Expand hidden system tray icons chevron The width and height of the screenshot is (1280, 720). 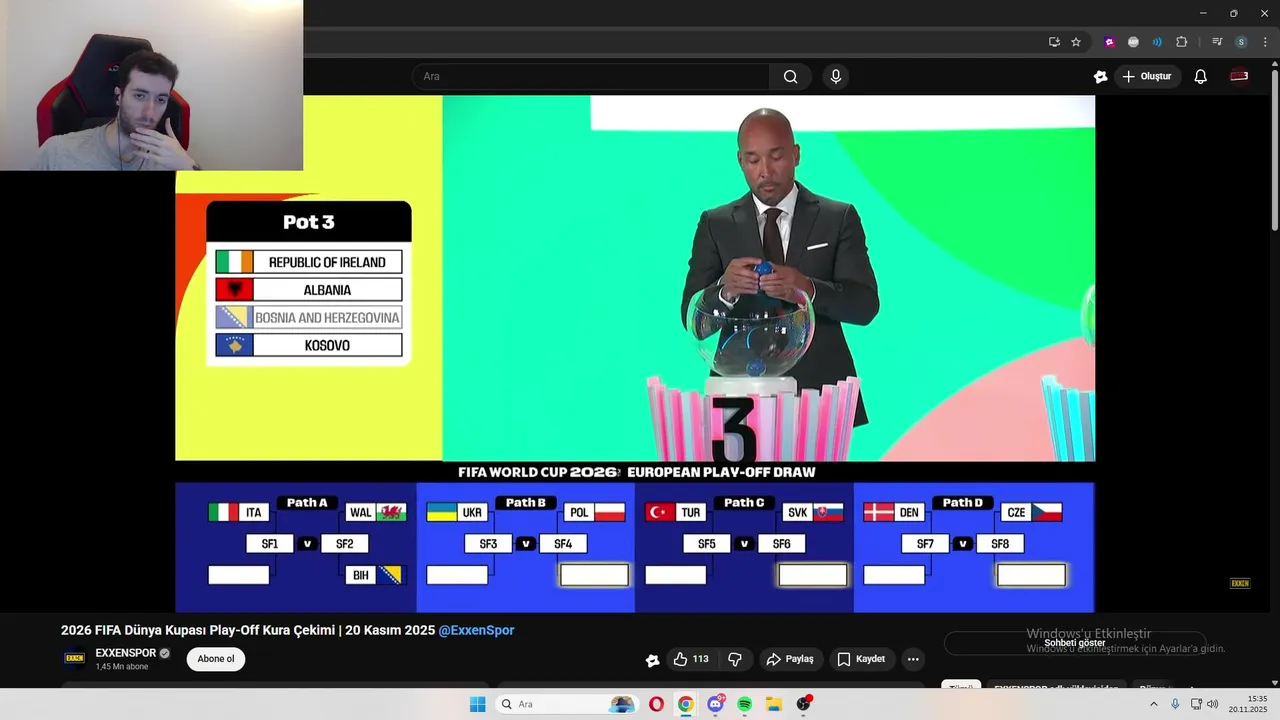tap(1153, 704)
